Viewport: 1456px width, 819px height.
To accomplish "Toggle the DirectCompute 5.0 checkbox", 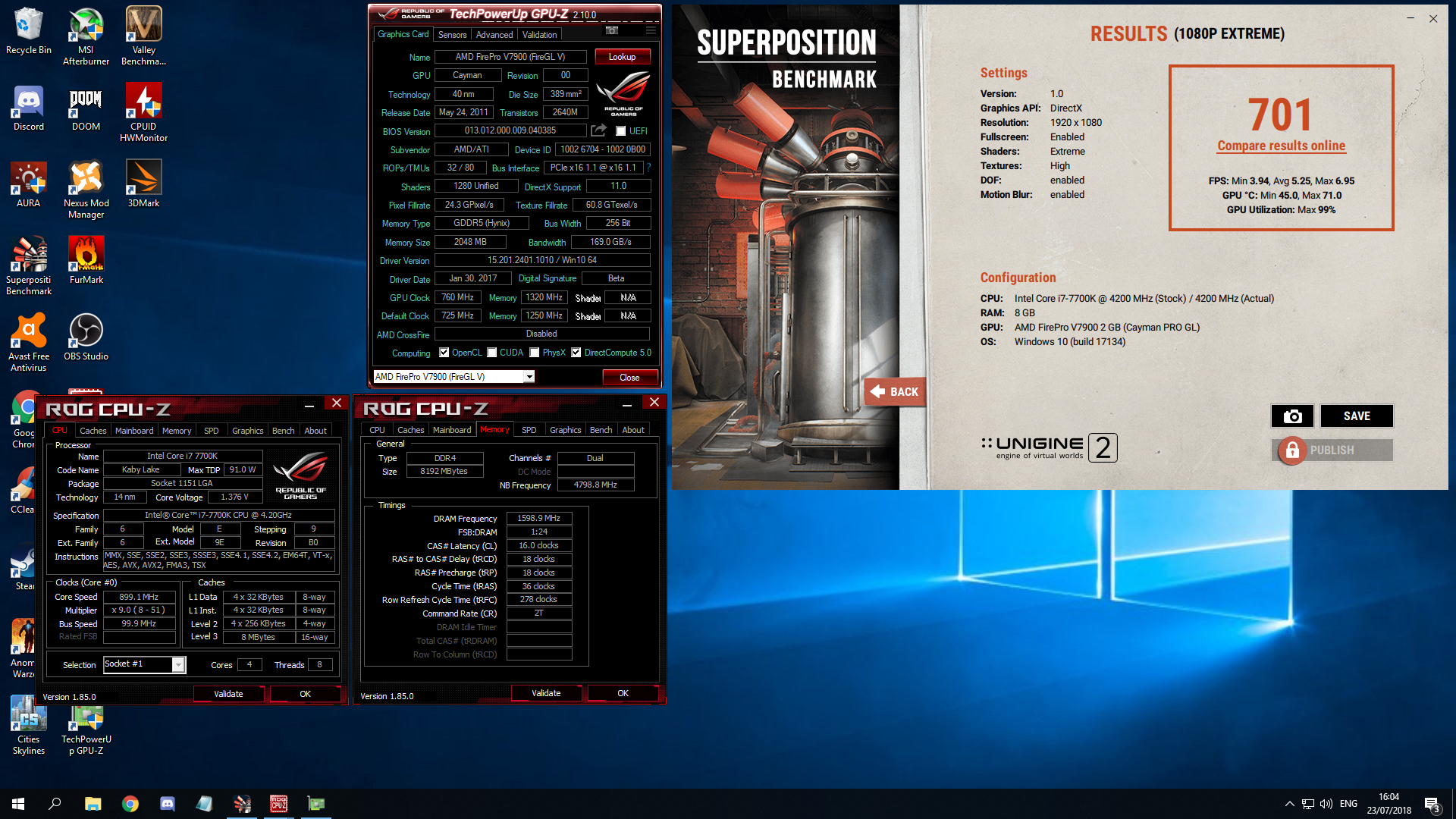I will pos(576,353).
